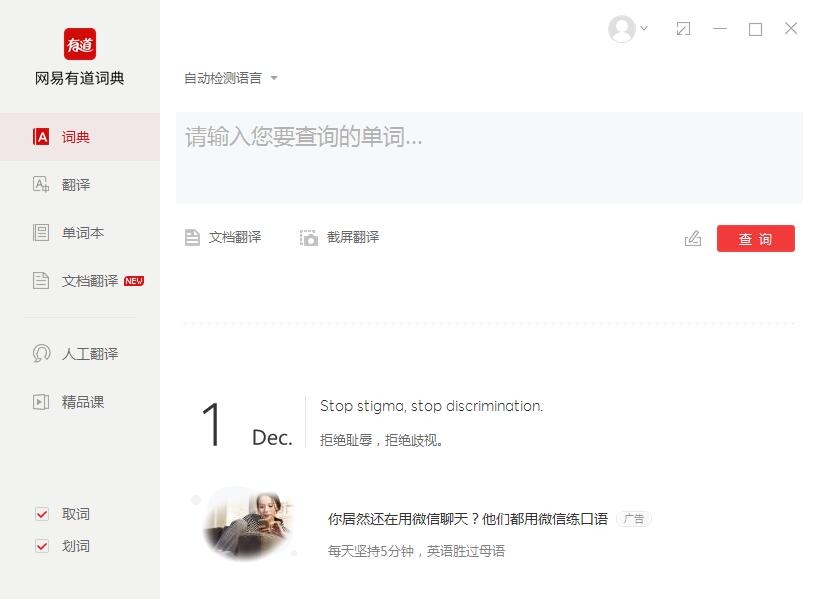Click the red 查询 search button
819x599 pixels.
point(755,239)
